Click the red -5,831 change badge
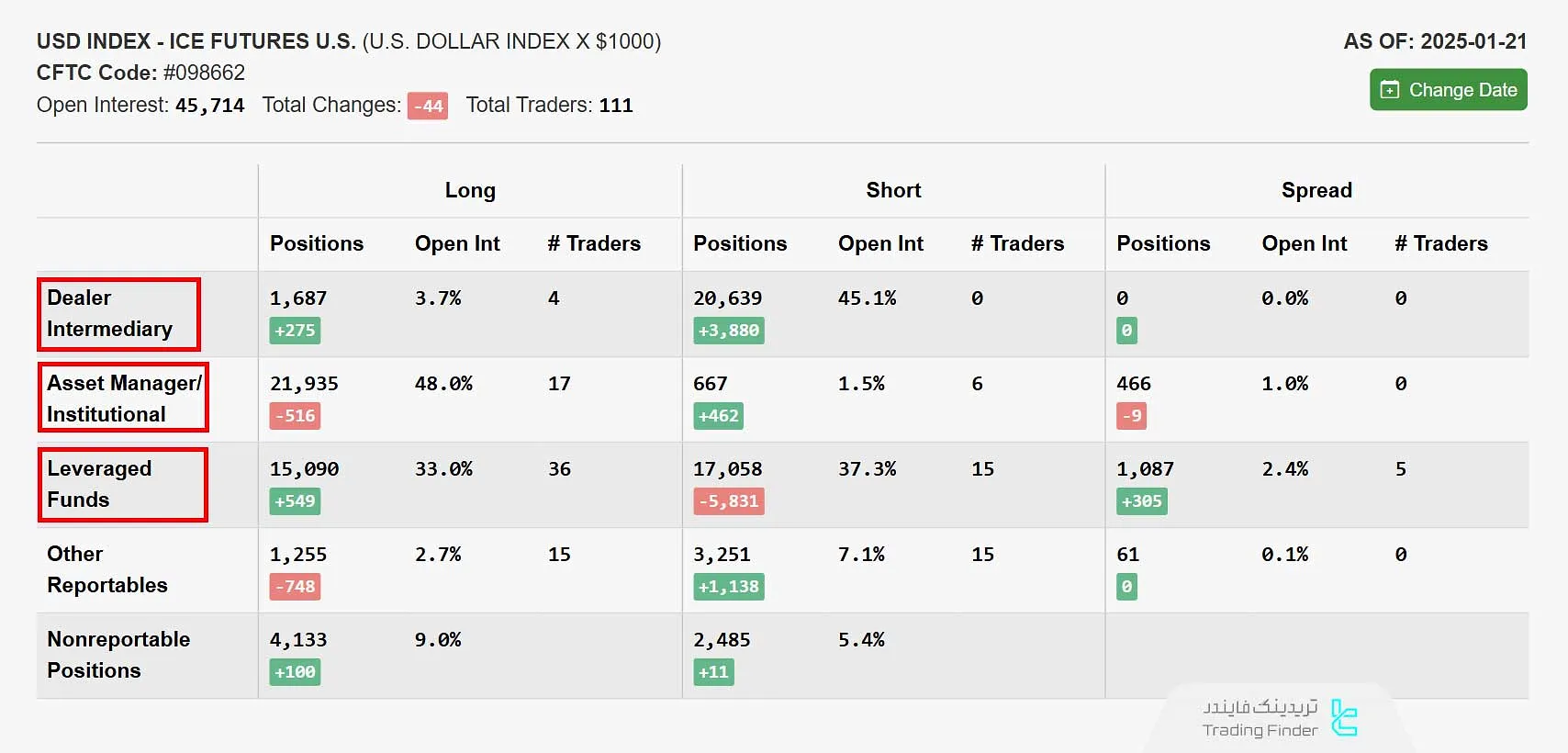The height and width of the screenshot is (753, 1568). [x=729, y=501]
